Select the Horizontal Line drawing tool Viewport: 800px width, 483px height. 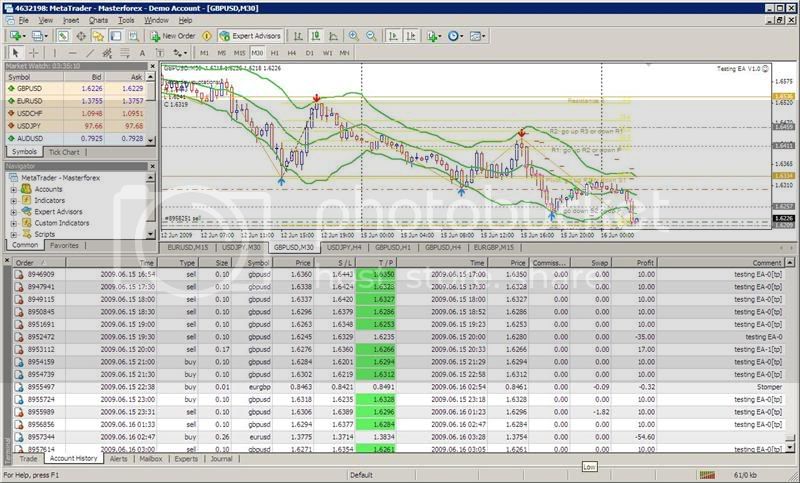(72, 53)
